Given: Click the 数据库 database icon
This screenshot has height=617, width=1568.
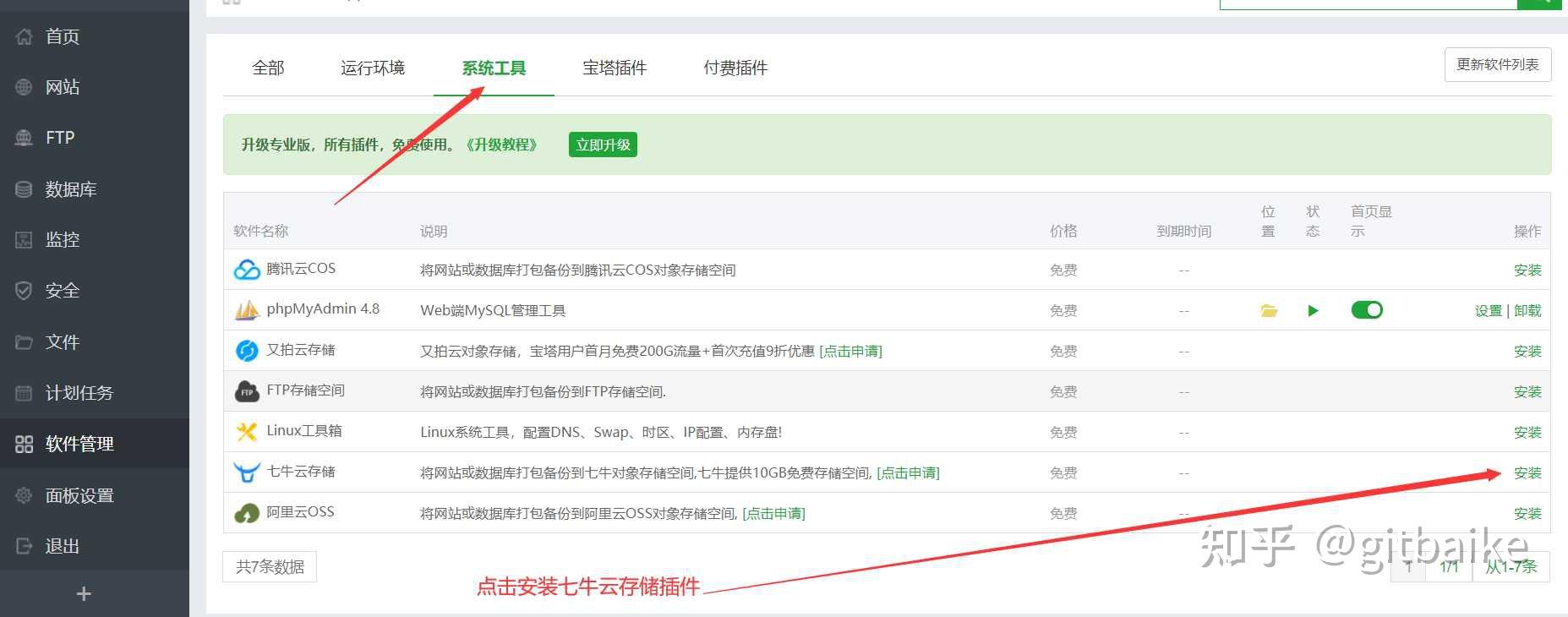Looking at the screenshot, I should click(24, 189).
